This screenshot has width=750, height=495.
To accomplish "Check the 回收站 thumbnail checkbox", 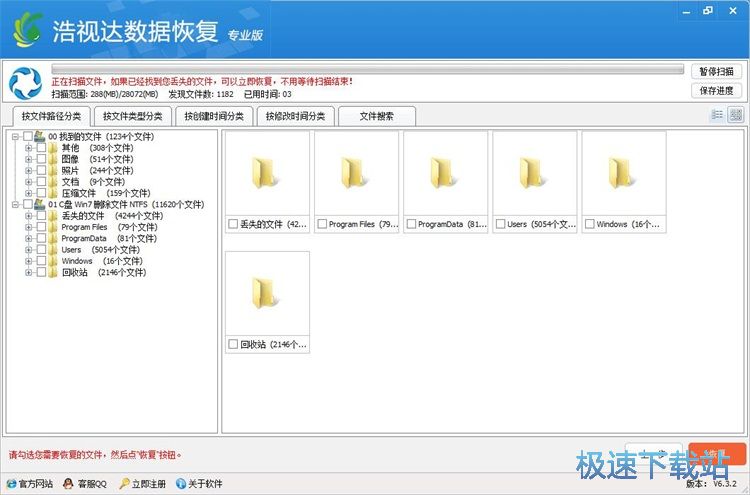I will [233, 344].
